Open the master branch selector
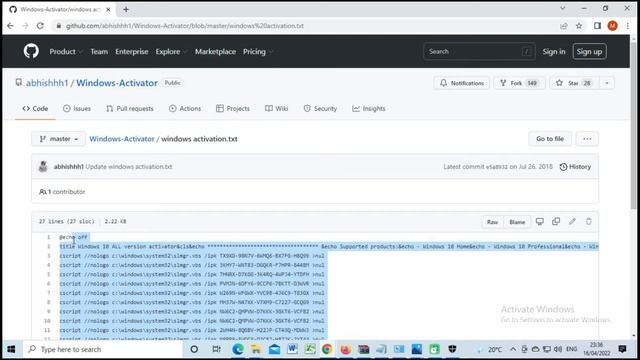The width and height of the screenshot is (640, 360). point(58,139)
